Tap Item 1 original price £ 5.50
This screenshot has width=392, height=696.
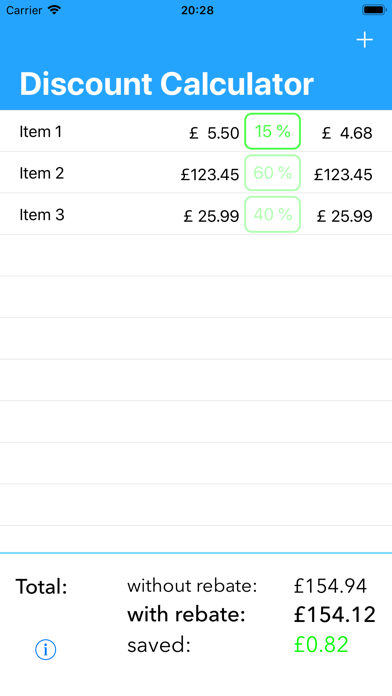tap(214, 133)
